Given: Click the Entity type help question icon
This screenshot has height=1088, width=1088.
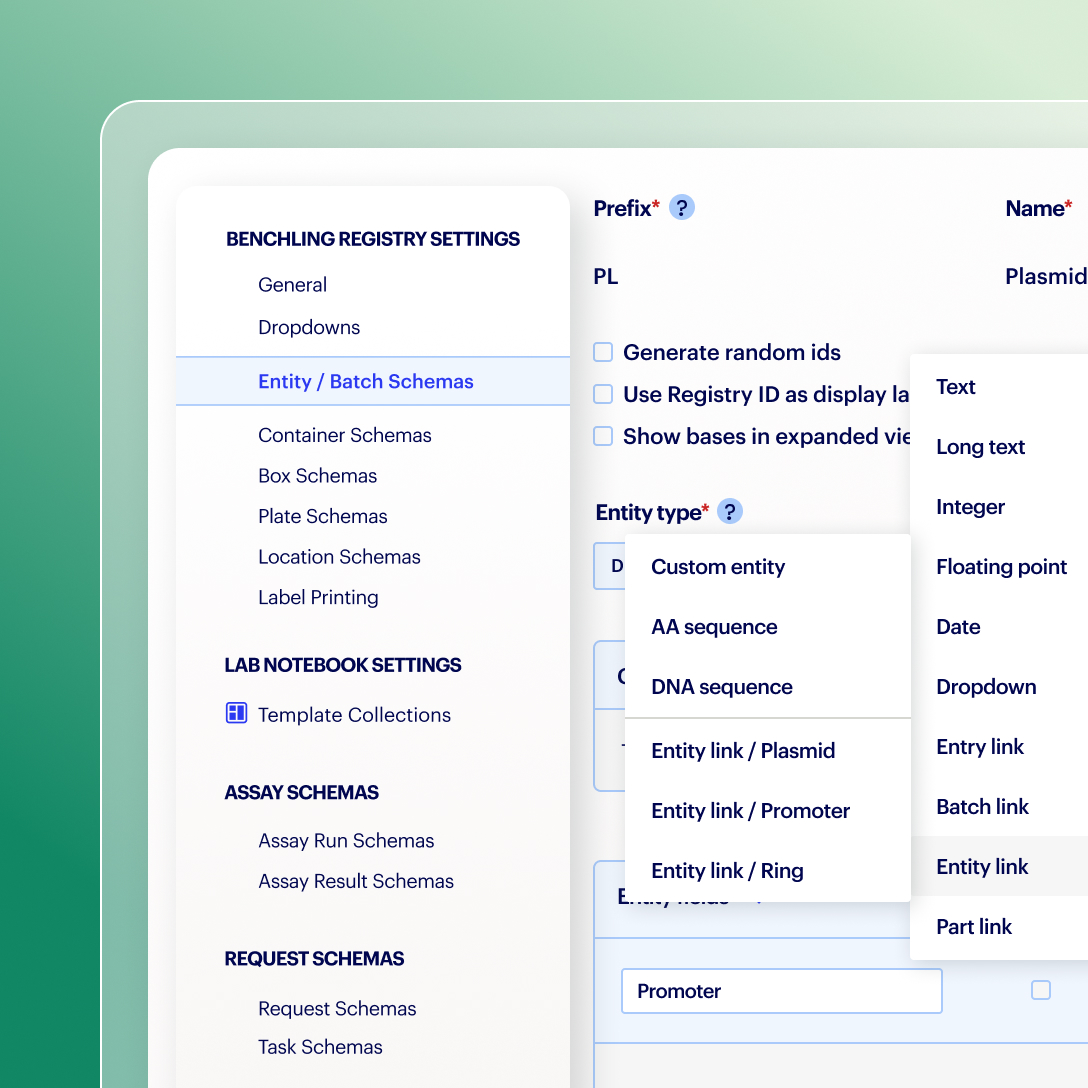Looking at the screenshot, I should tap(729, 511).
